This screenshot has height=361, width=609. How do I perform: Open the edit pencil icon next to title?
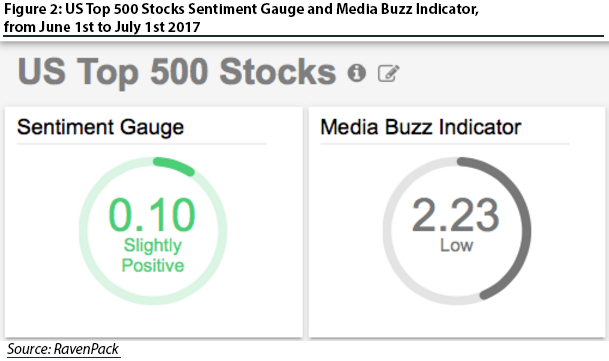click(388, 73)
